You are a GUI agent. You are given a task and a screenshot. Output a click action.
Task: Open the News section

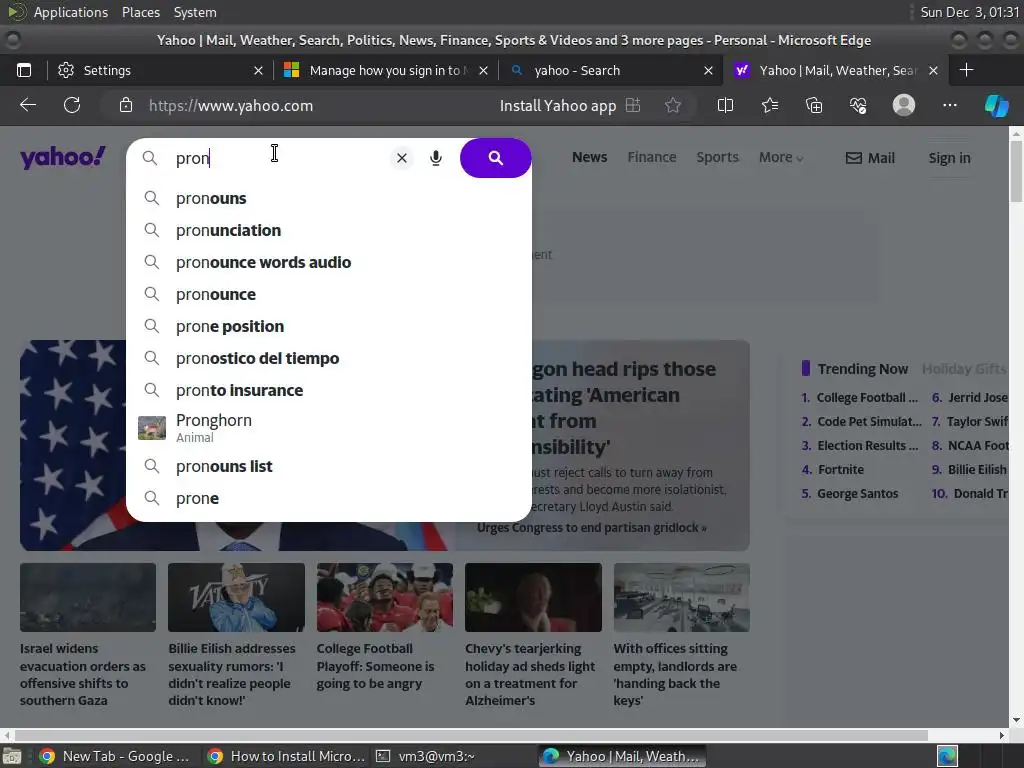589,157
